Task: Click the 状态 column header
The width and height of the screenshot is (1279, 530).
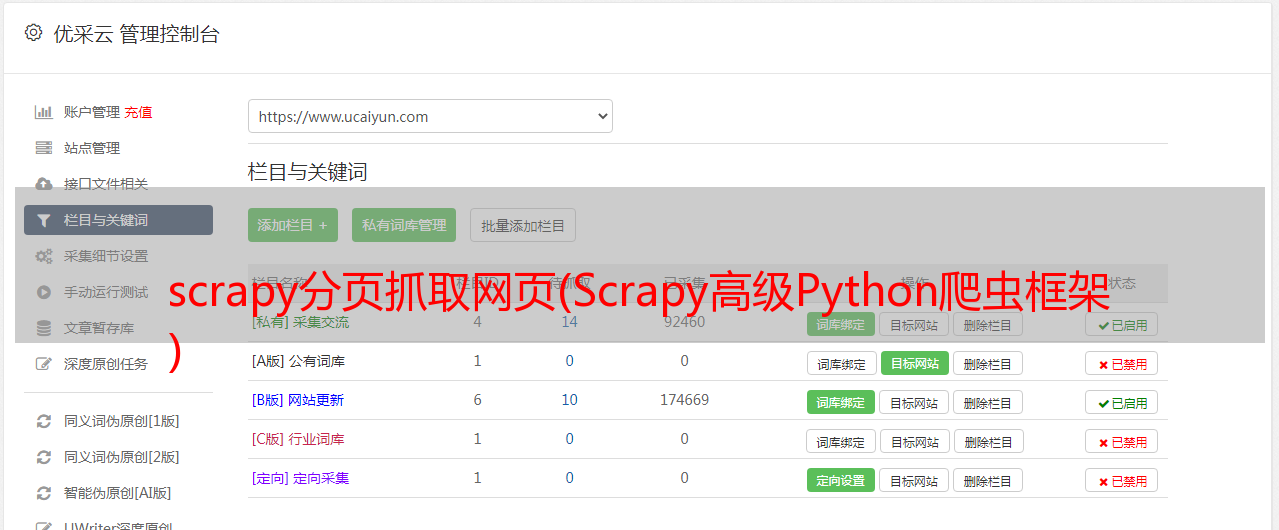Action: (x=1121, y=283)
